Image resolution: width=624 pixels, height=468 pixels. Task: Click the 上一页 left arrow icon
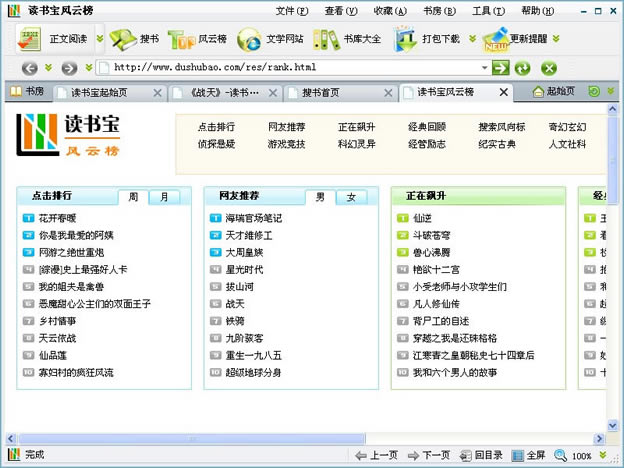tap(361, 455)
